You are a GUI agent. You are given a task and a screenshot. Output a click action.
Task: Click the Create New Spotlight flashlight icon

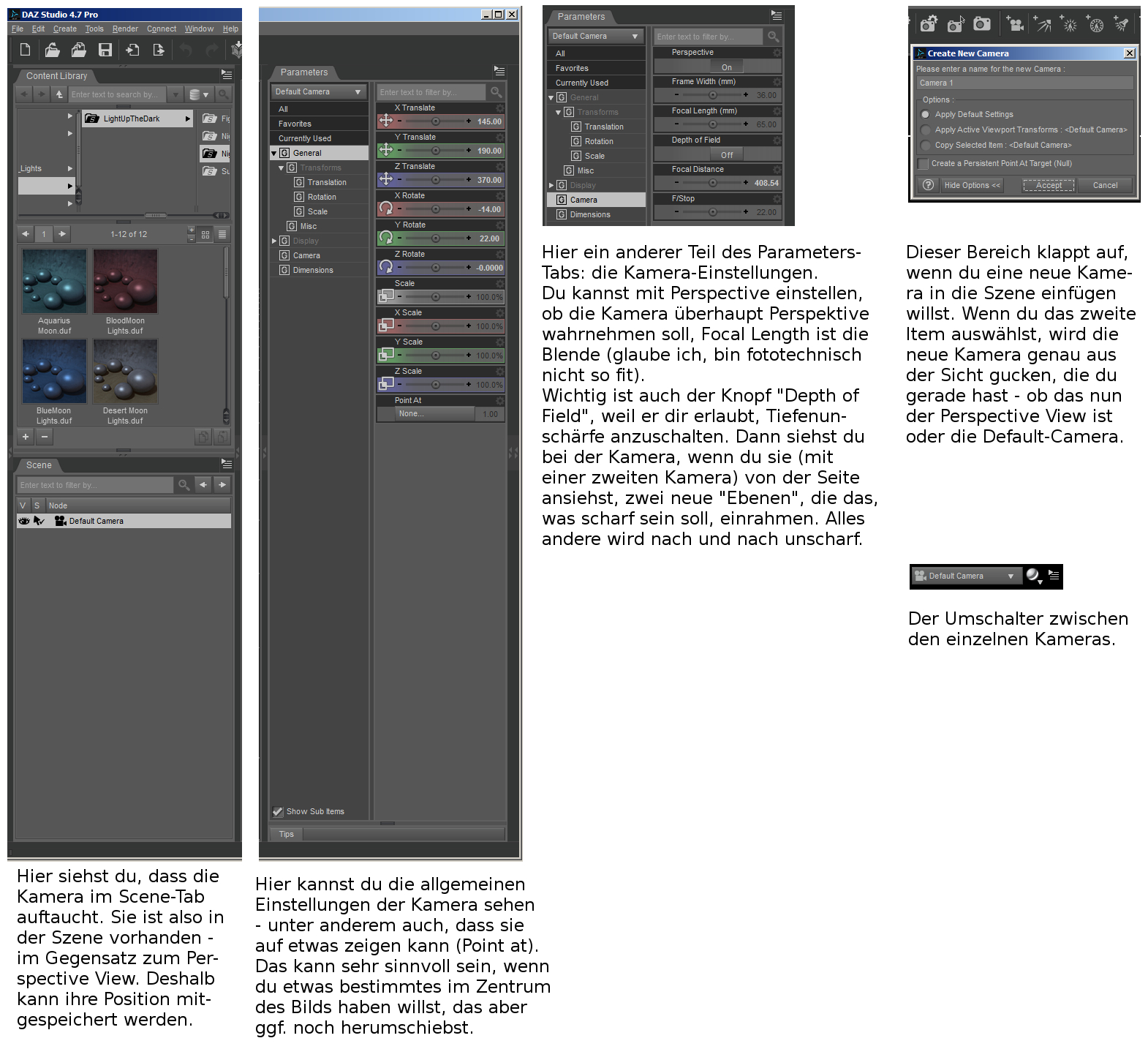pyautogui.click(x=1122, y=24)
